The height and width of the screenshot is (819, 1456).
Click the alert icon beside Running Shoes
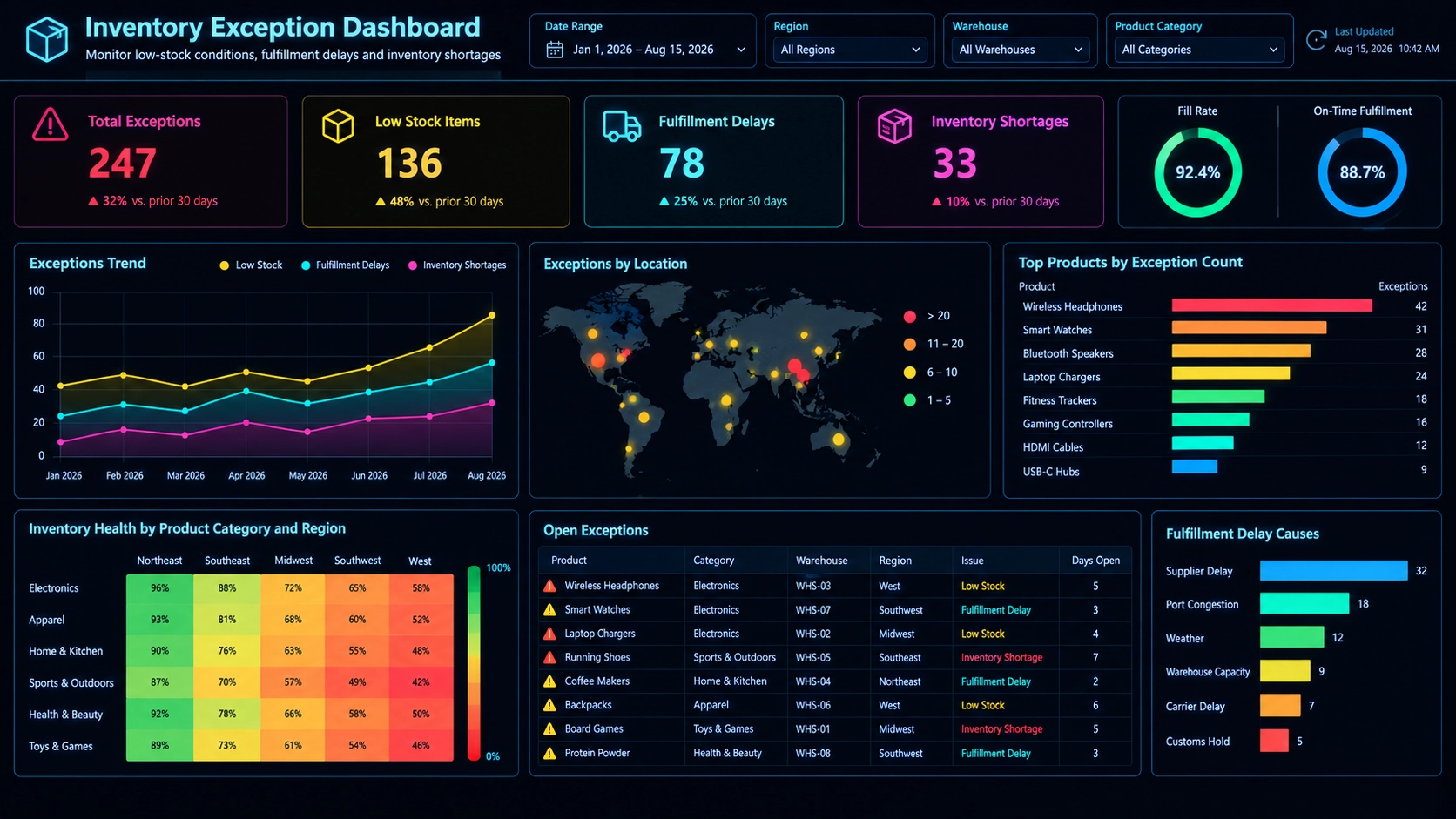point(549,657)
